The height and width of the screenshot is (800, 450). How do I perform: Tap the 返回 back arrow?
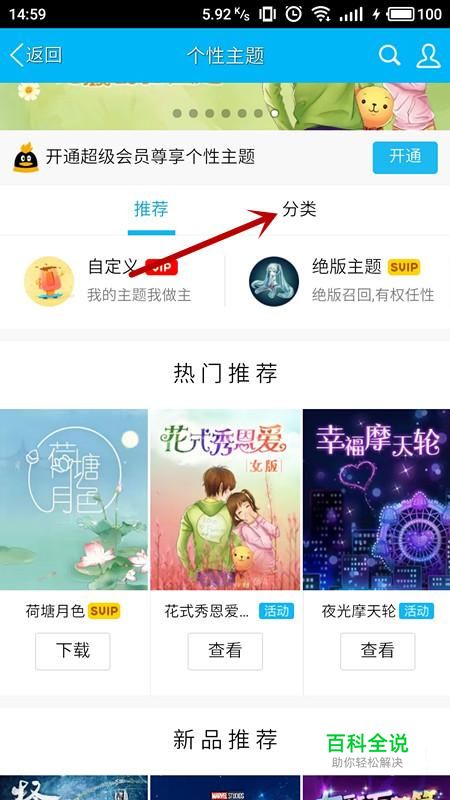click(36, 55)
